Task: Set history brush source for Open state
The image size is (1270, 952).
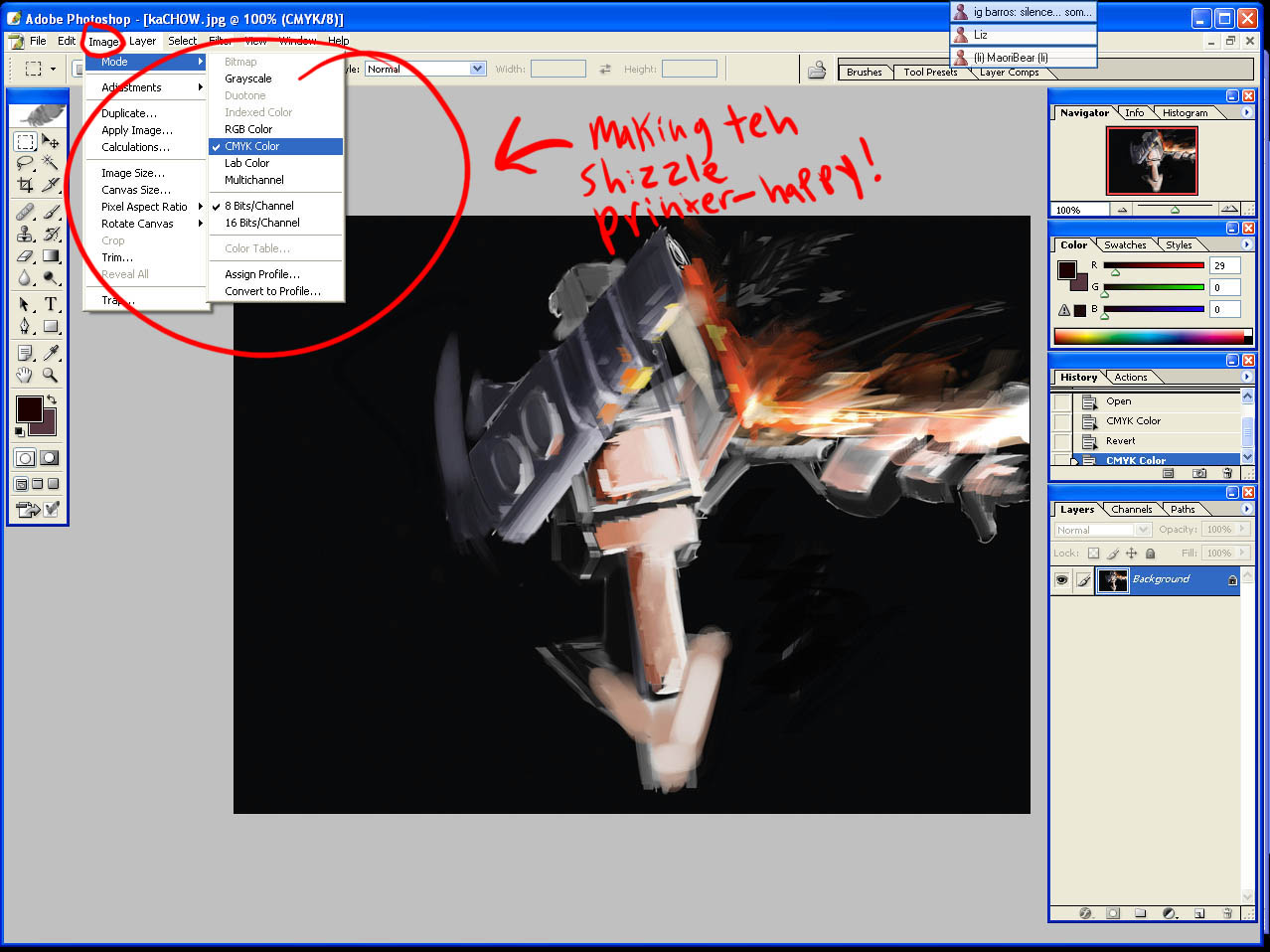Action: point(1062,401)
